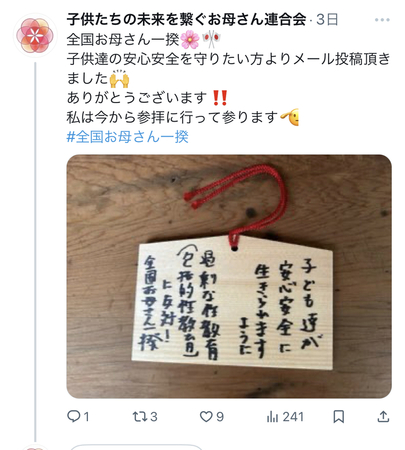Open the #全国お母さん一揆 hashtag link
The height and width of the screenshot is (450, 405).
pos(128,137)
